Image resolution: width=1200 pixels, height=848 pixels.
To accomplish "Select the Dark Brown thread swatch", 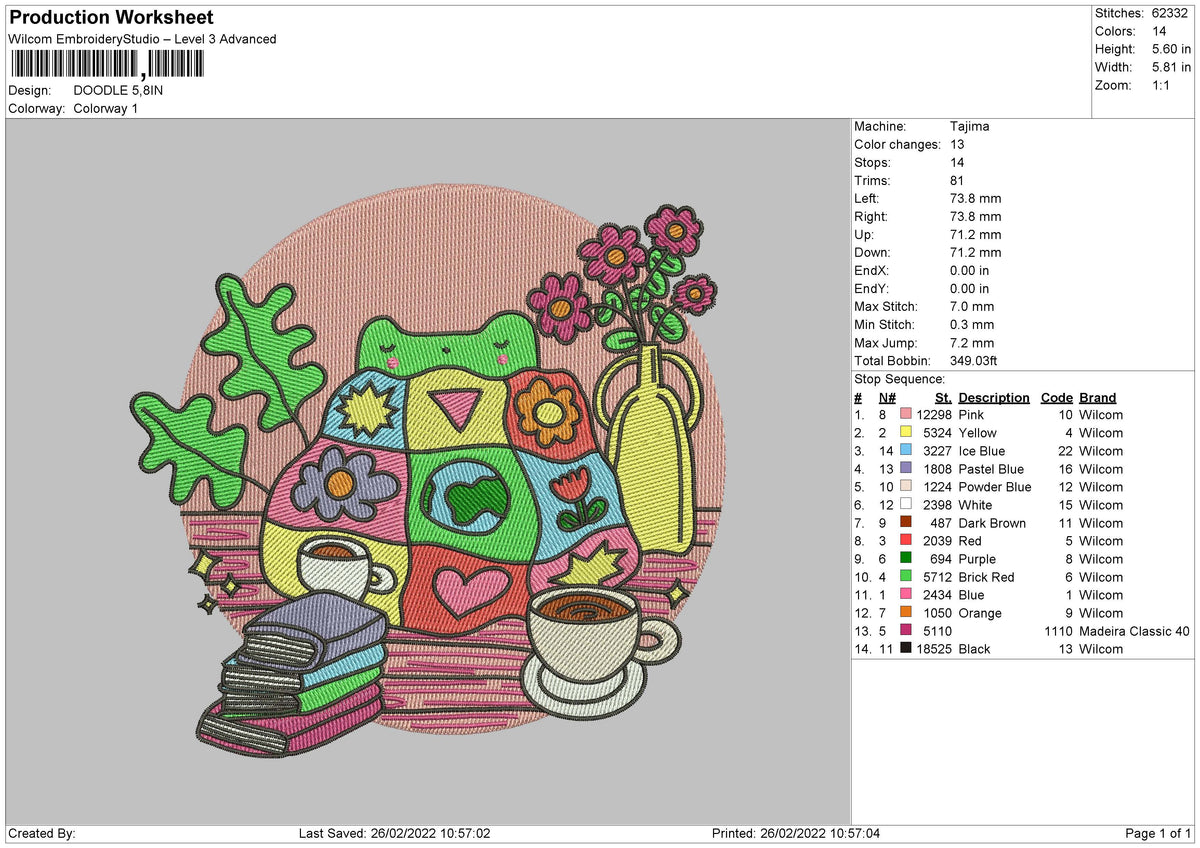I will 906,523.
